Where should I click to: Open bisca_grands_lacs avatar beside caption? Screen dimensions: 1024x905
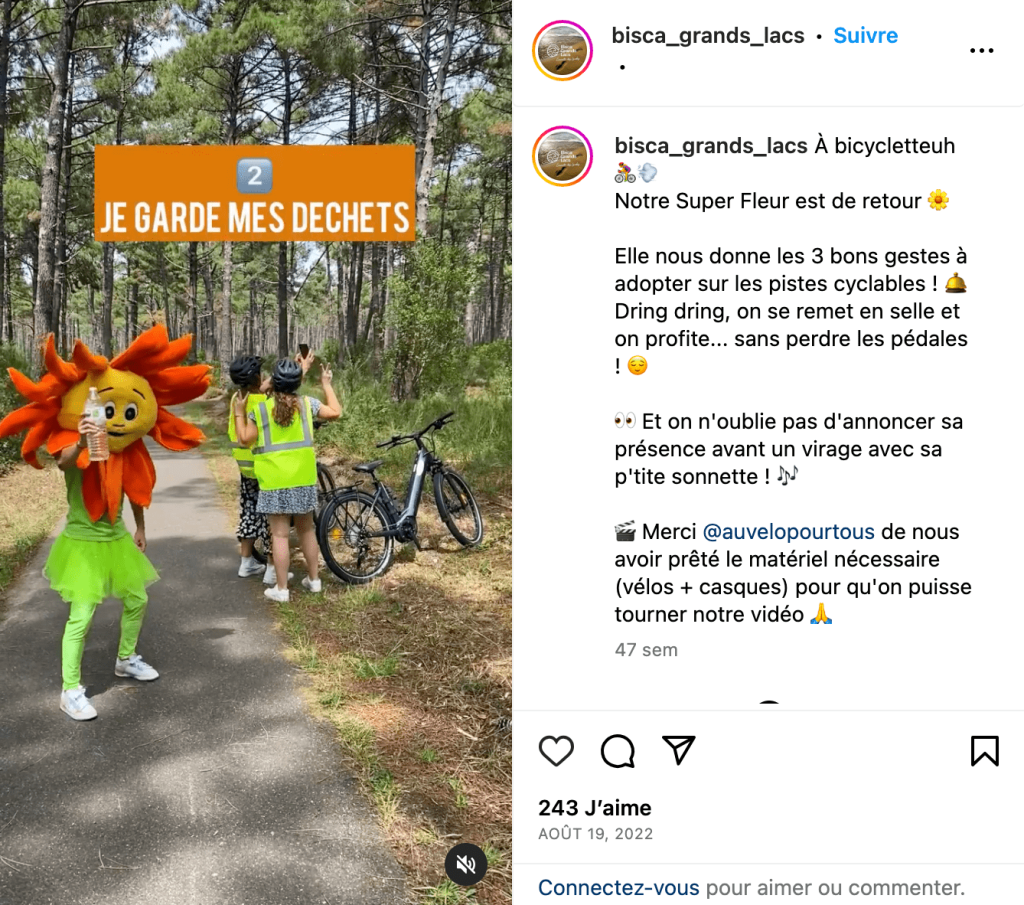tap(562, 157)
